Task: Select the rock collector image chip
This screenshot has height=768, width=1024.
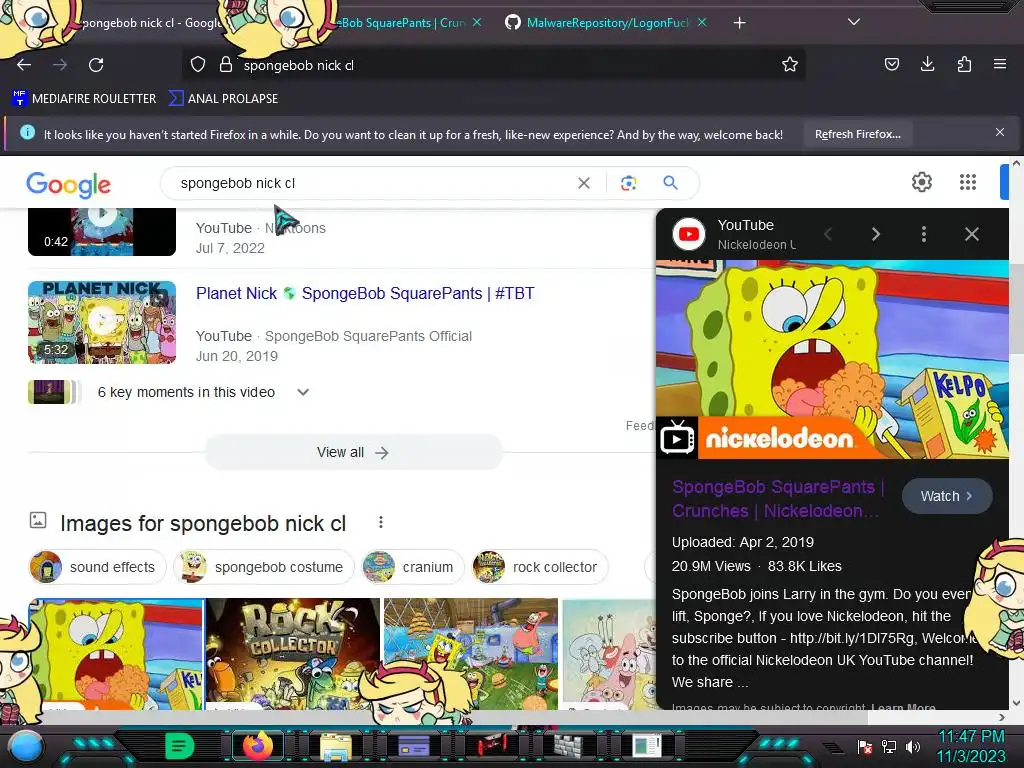Action: 540,567
